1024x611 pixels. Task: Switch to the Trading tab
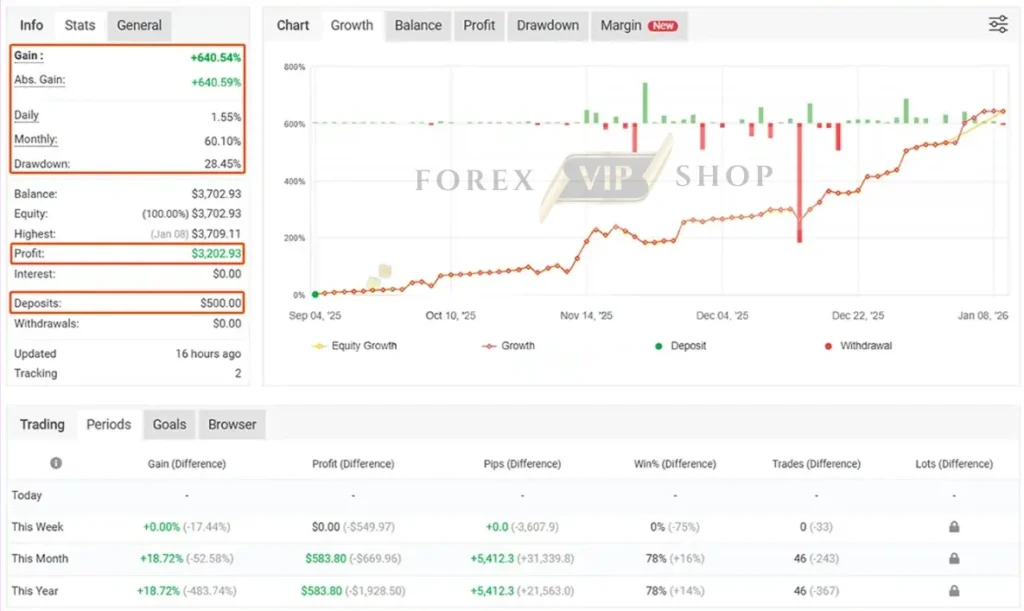pos(42,424)
